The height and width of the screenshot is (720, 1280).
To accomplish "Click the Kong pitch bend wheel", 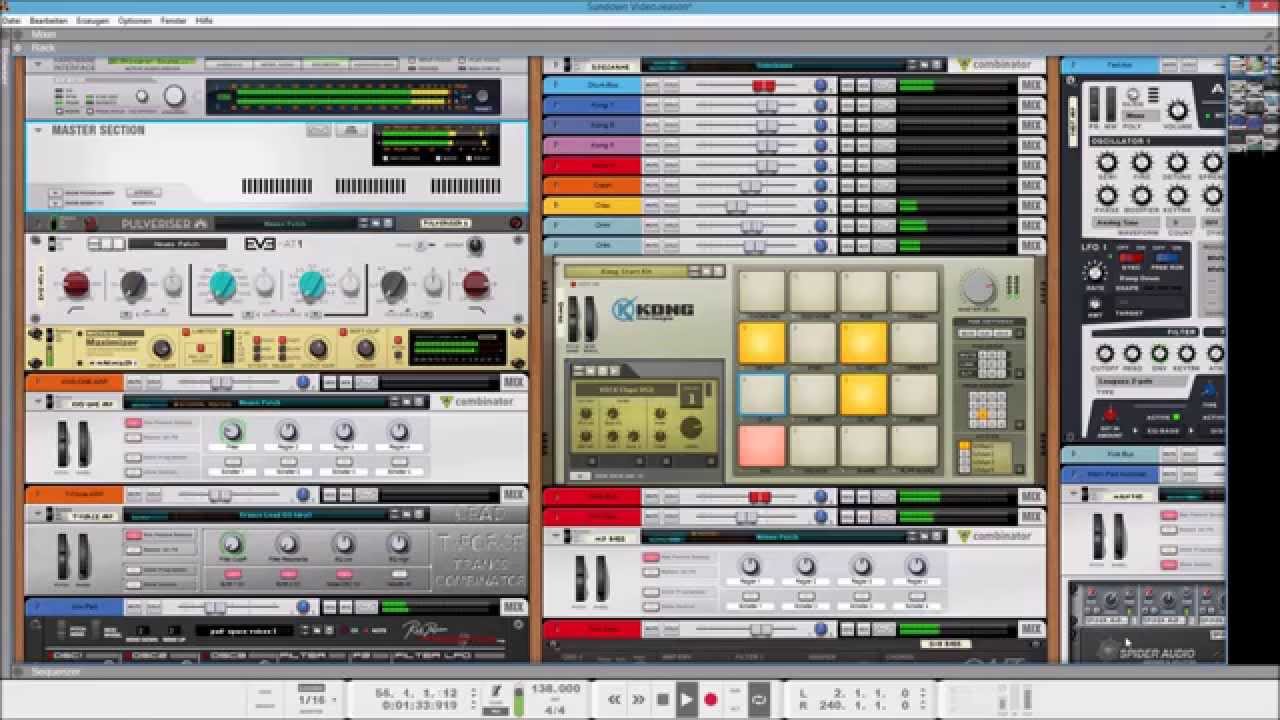I will click(574, 318).
